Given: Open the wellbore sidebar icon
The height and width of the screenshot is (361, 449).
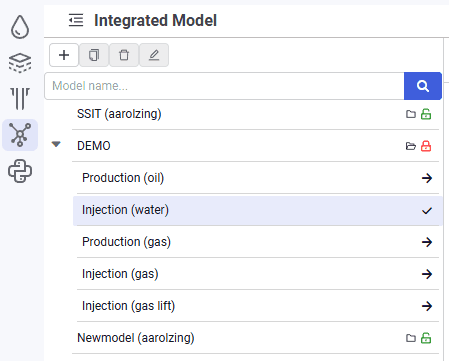Looking at the screenshot, I should (x=20, y=99).
